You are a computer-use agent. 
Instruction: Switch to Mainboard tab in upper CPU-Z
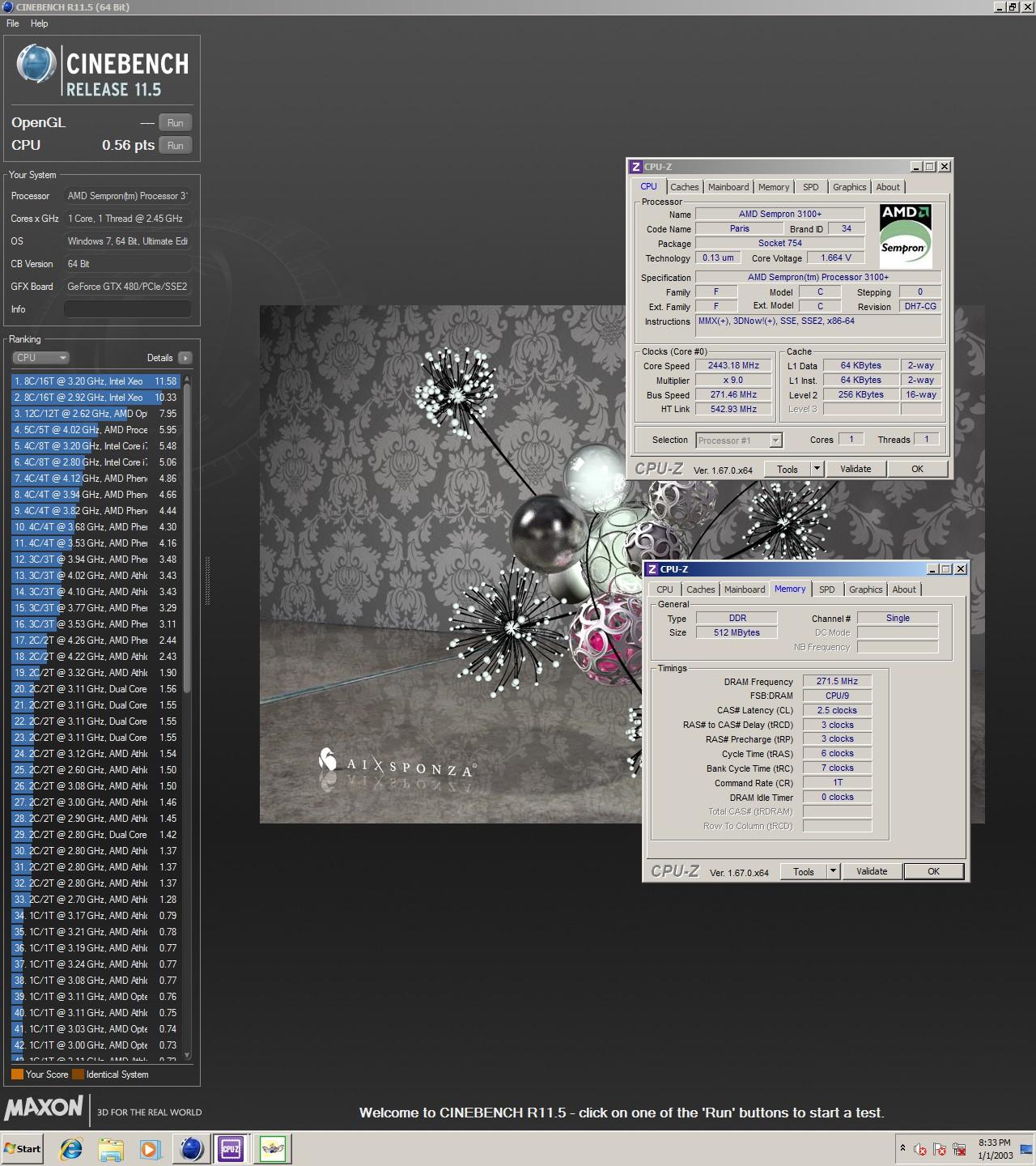tap(728, 187)
